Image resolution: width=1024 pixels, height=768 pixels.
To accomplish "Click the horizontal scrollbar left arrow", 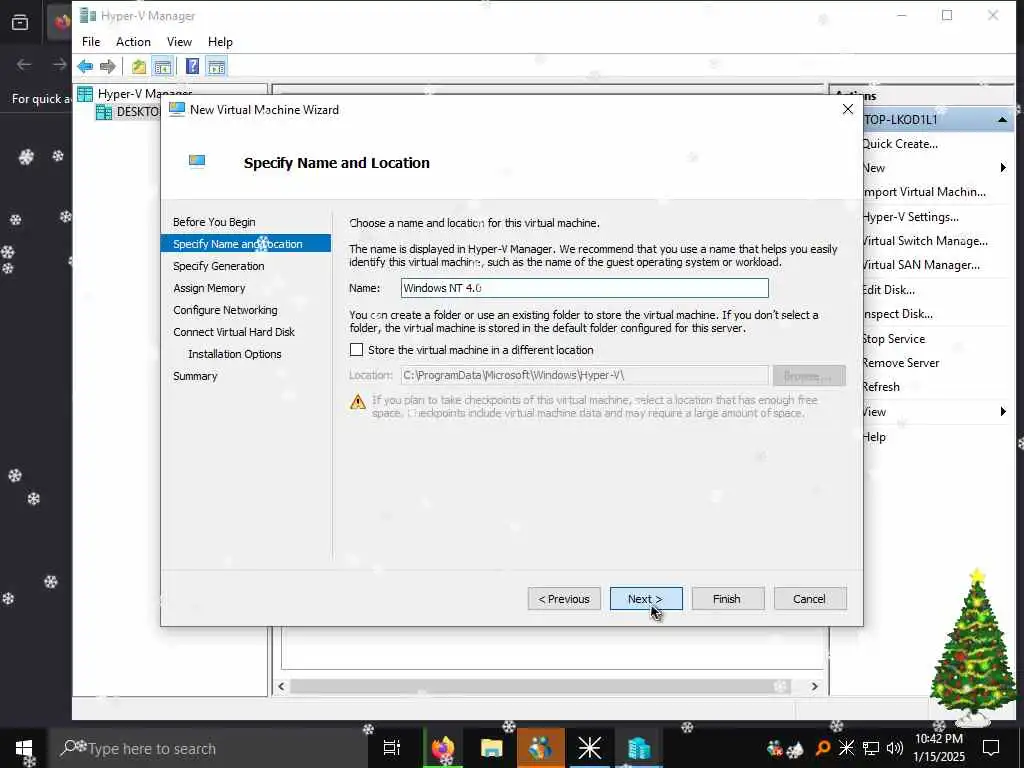I will (281, 686).
